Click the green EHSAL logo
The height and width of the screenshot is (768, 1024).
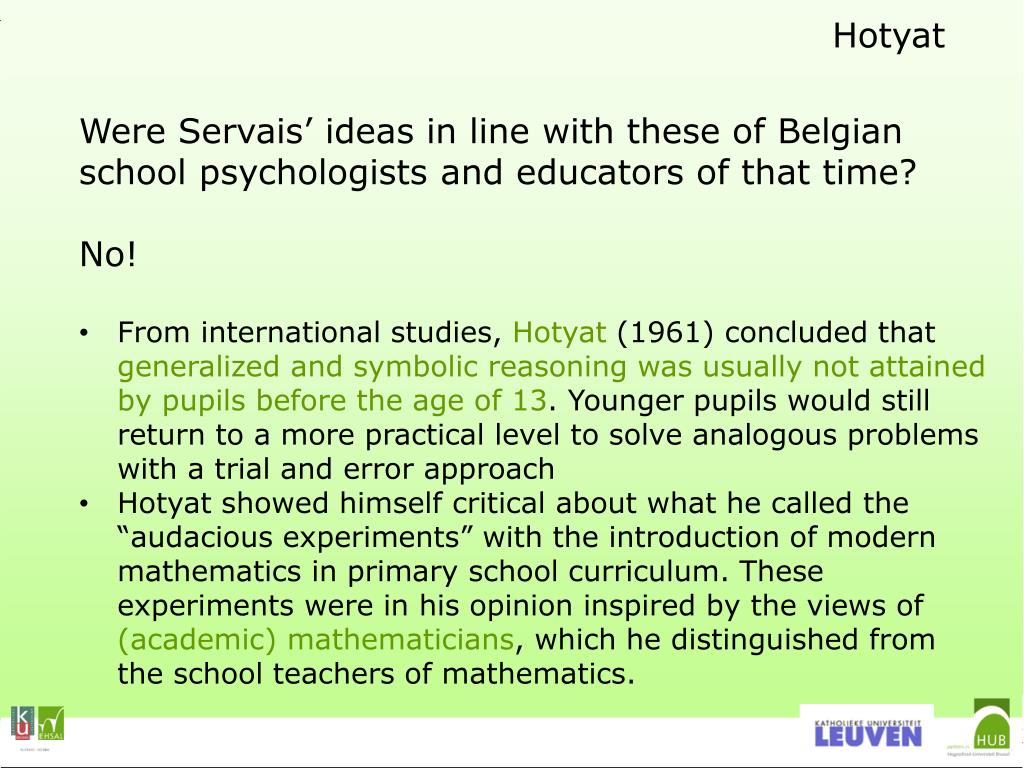tap(51, 723)
